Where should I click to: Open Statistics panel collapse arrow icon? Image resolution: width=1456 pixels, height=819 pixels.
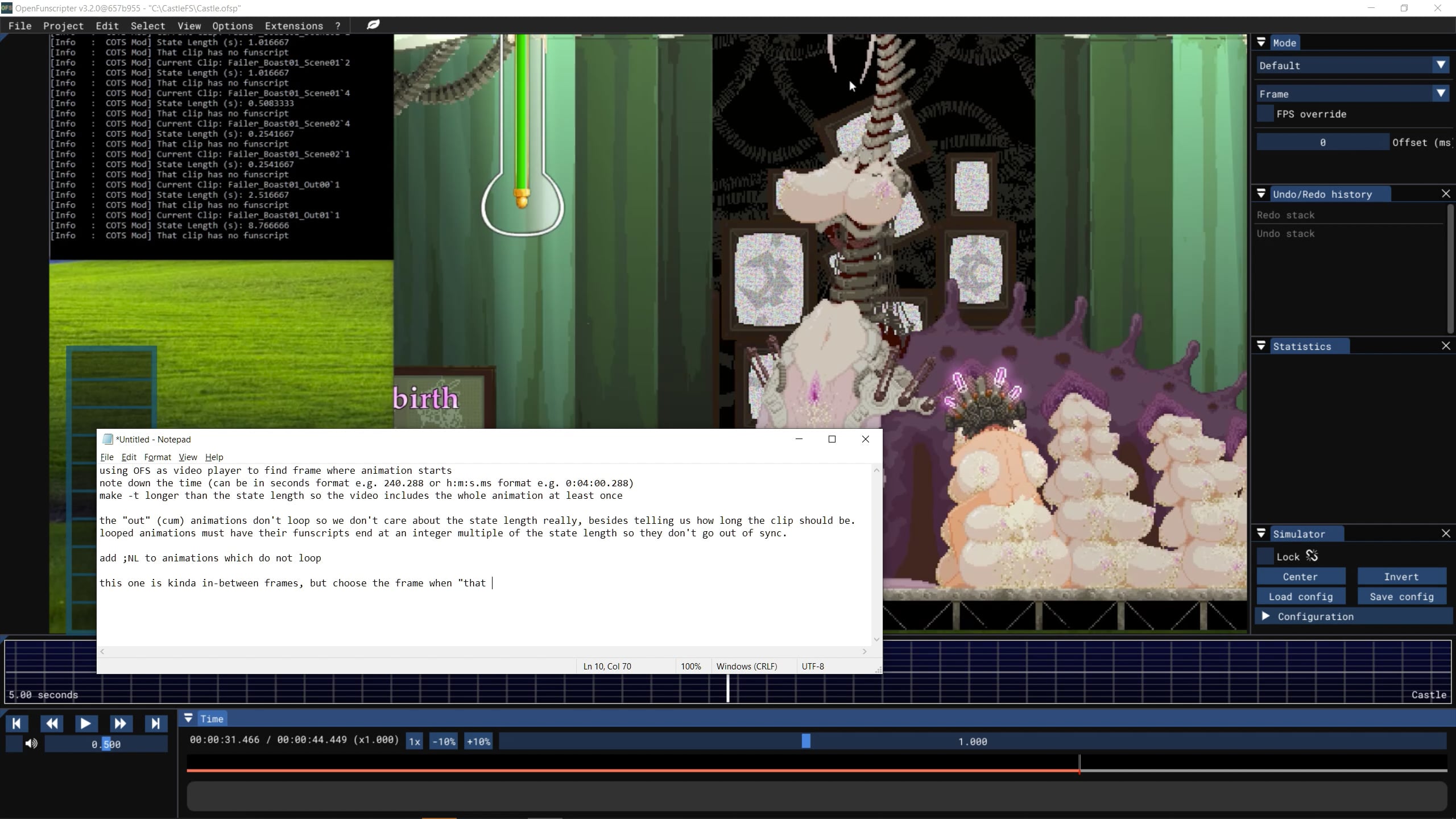point(1261,346)
